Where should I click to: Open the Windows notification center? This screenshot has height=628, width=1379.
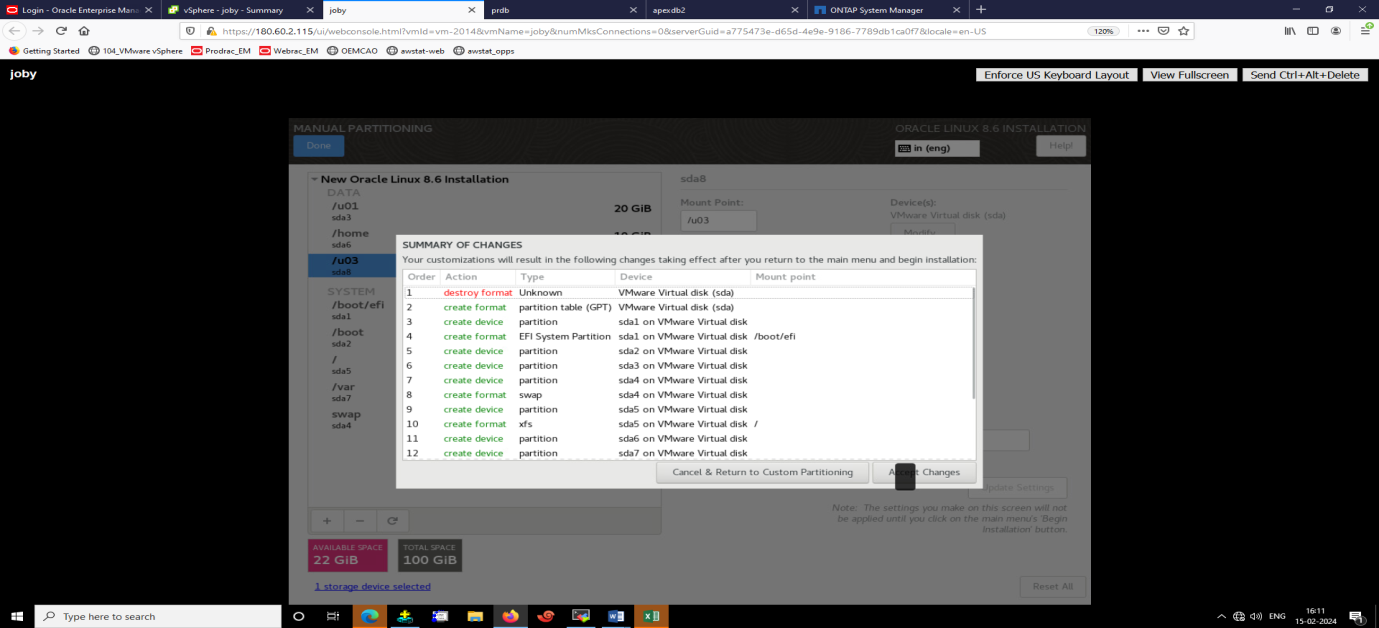click(1356, 616)
